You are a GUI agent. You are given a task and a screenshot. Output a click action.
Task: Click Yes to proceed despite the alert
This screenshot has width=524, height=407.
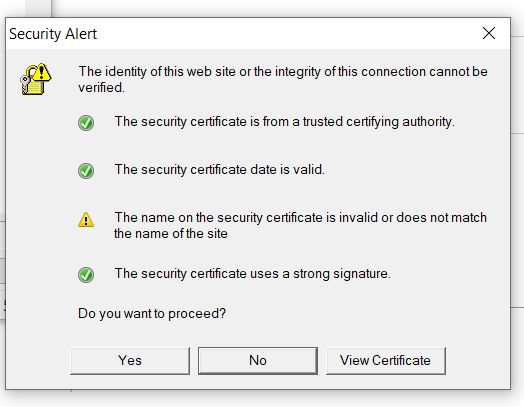130,361
